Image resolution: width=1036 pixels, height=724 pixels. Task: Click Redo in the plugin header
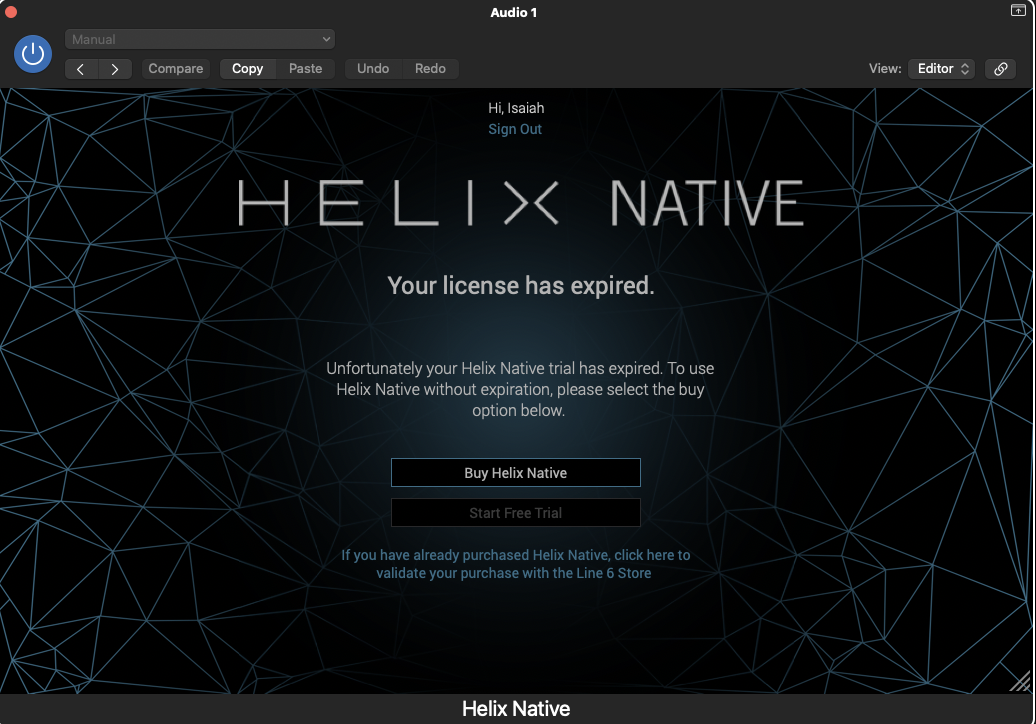(430, 69)
